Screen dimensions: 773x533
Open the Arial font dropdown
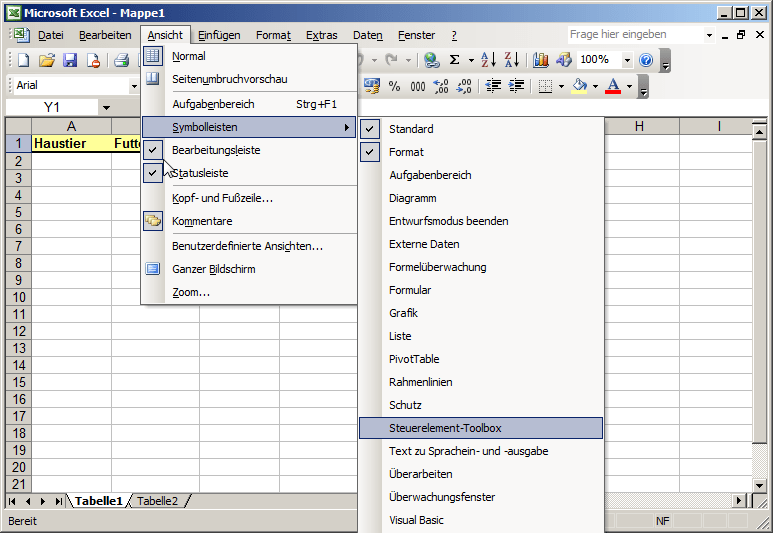click(134, 86)
